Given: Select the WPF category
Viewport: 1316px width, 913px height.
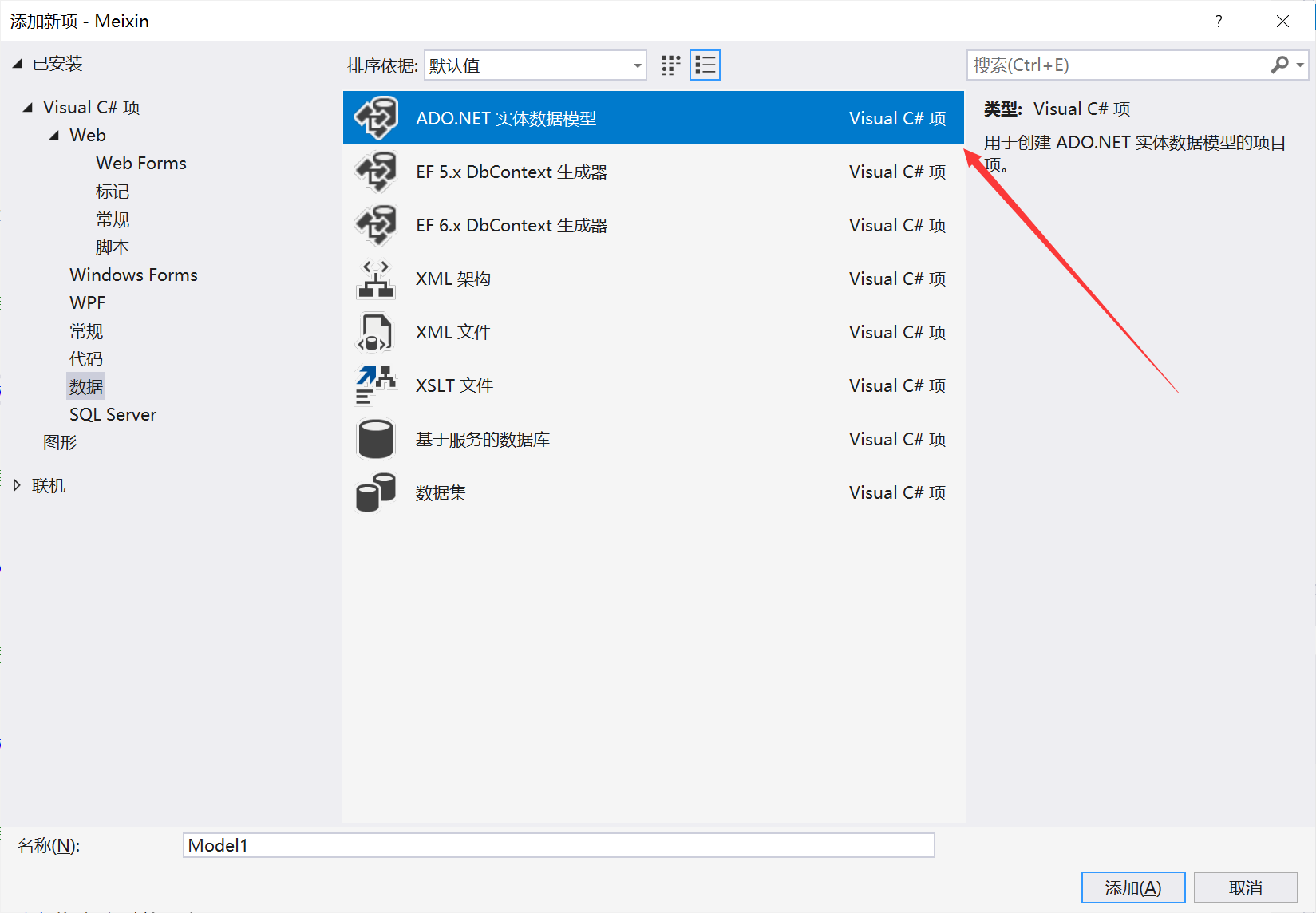Looking at the screenshot, I should tap(87, 302).
